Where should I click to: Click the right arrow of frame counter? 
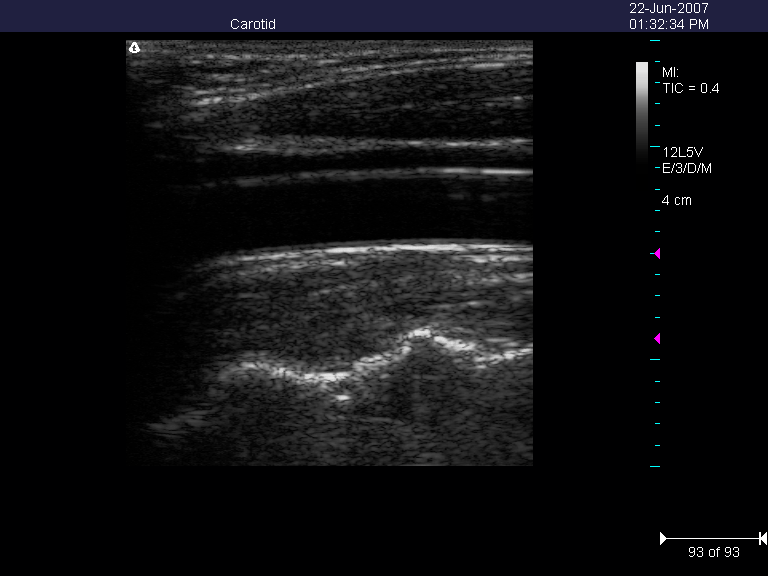tap(762, 539)
